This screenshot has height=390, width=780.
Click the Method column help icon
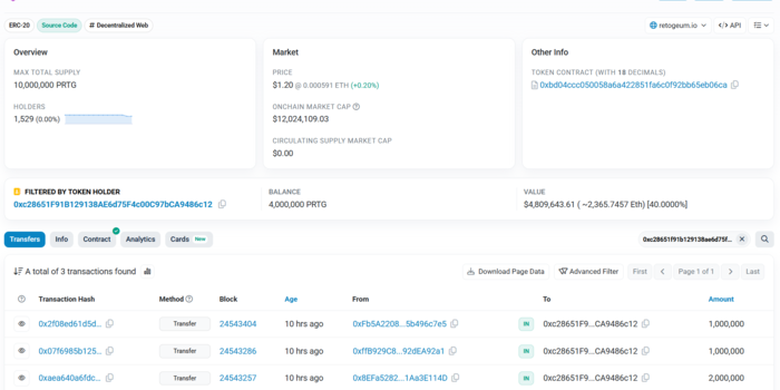tap(189, 299)
